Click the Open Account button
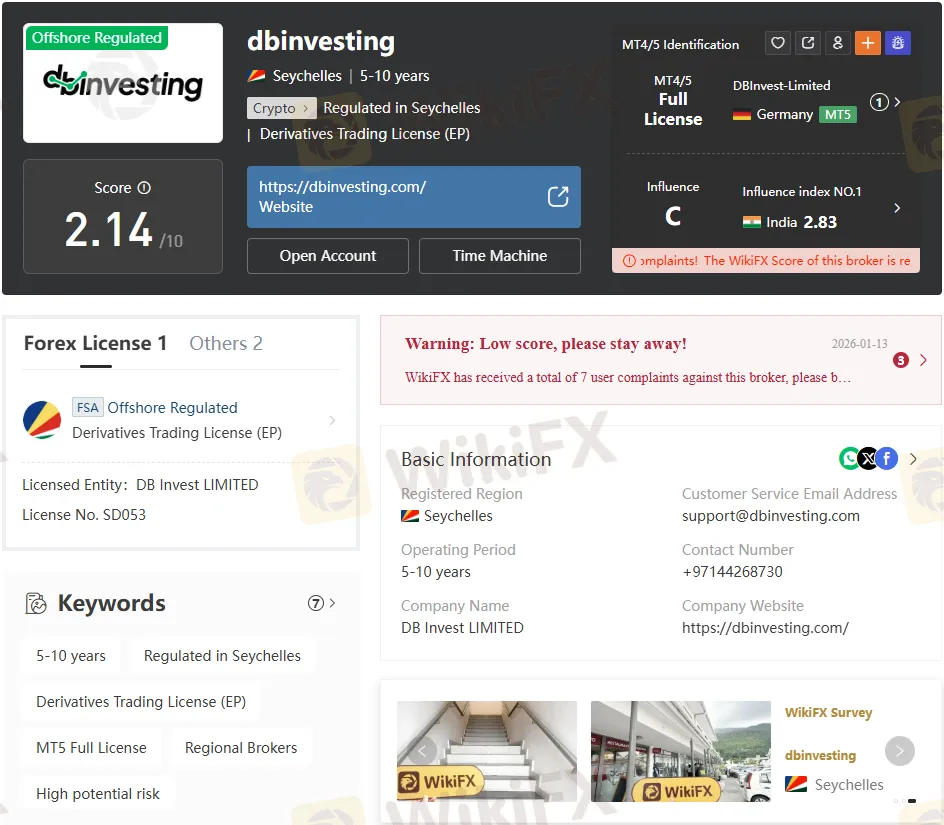The height and width of the screenshot is (825, 944). (327, 256)
